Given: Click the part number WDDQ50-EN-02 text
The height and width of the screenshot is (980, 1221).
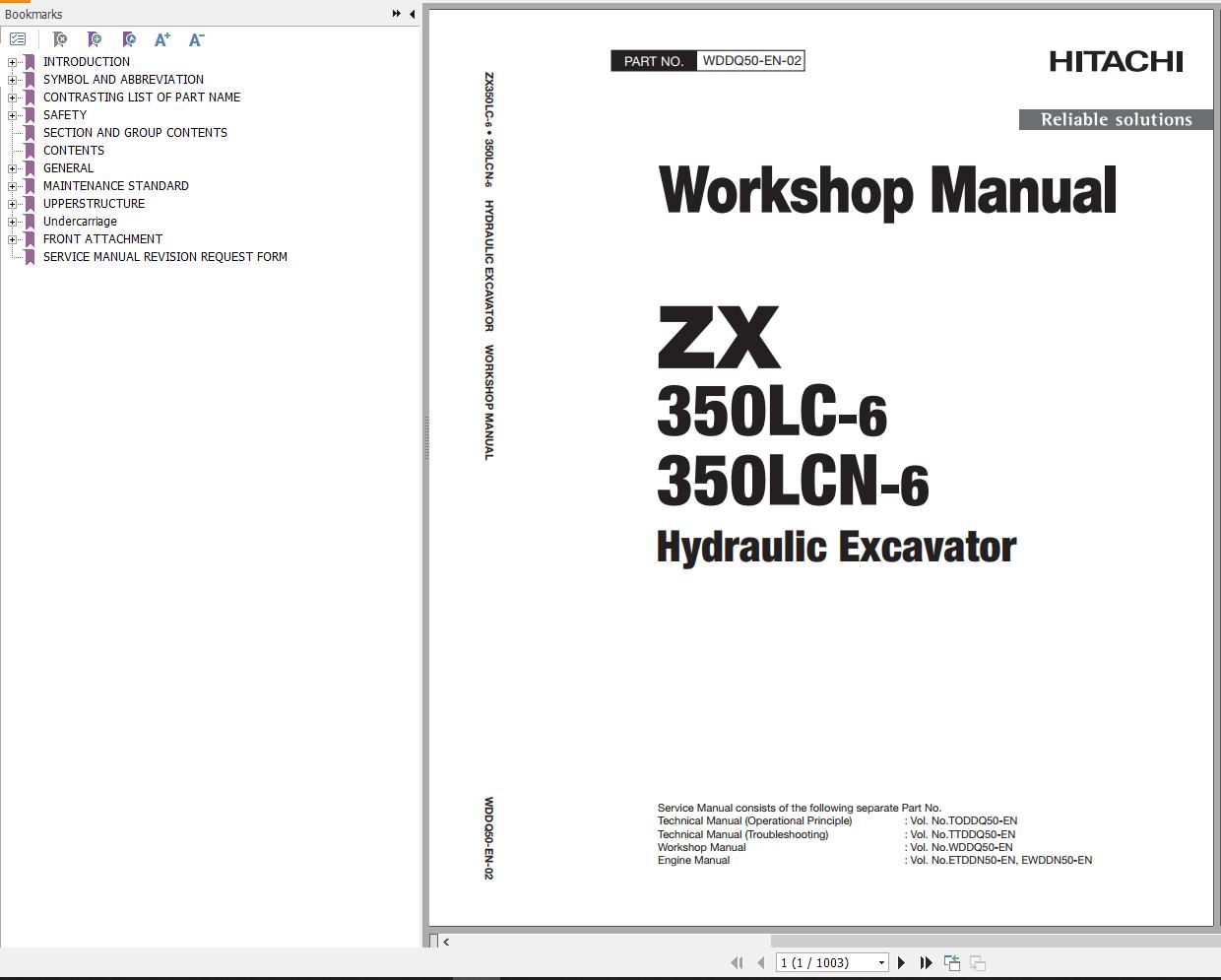Looking at the screenshot, I should pyautogui.click(x=751, y=61).
